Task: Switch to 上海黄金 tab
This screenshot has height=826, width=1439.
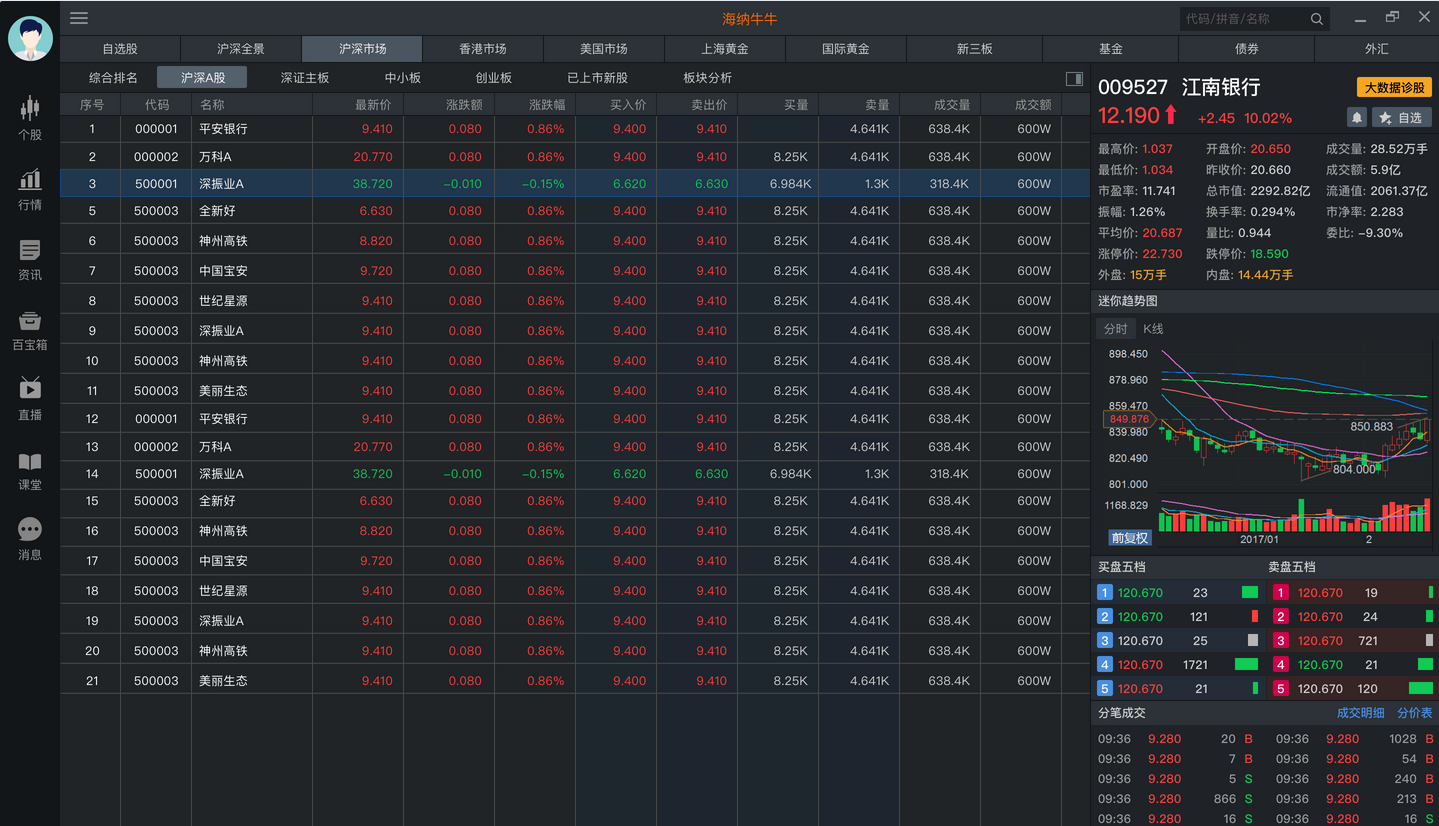Action: (725, 49)
